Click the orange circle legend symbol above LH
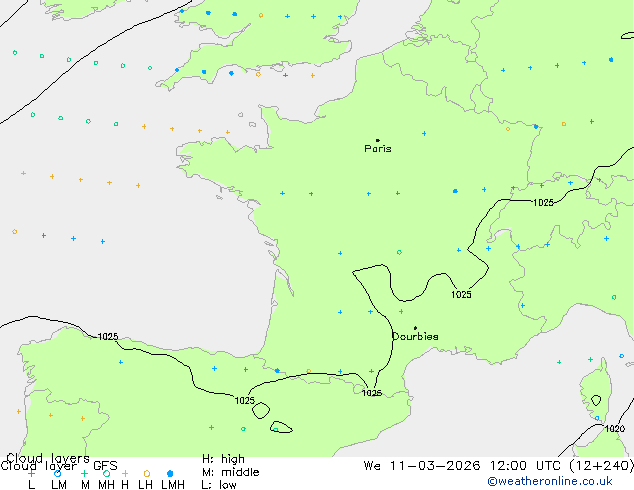Screen dimensions: 634x490 (x=147, y=473)
